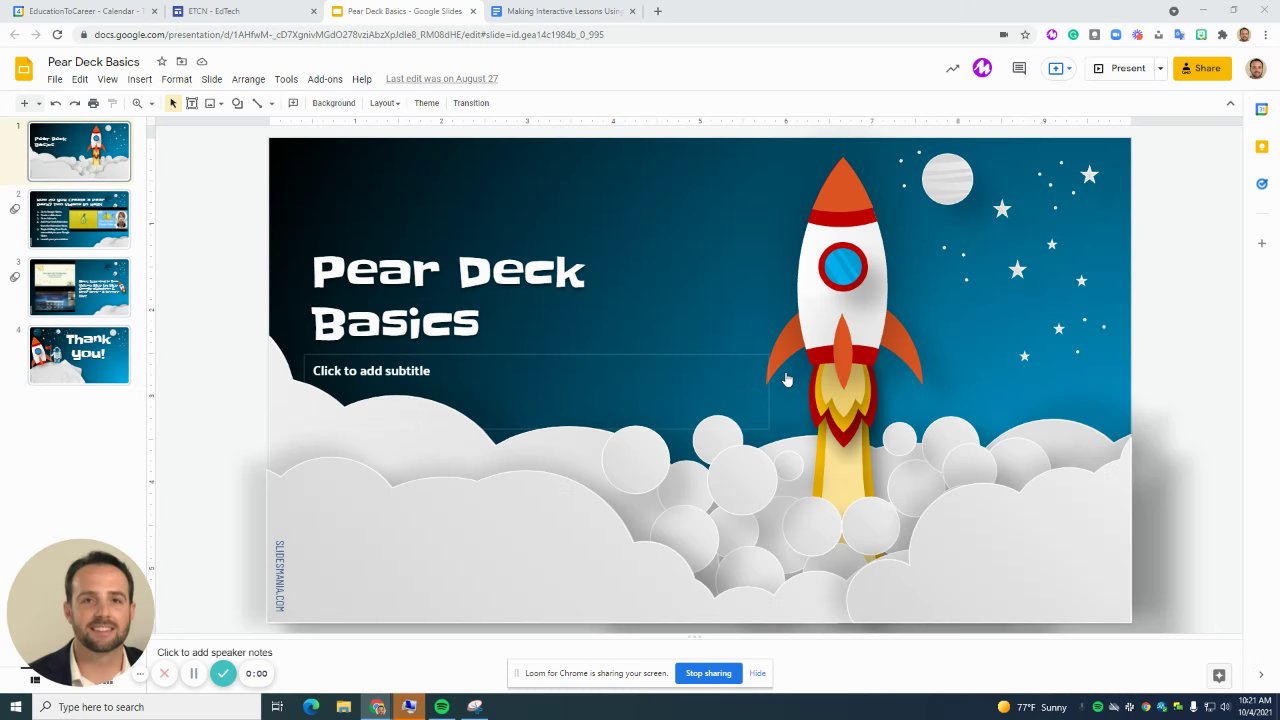Hide the Loom screen sharing notification
This screenshot has width=1280, height=720.
point(758,673)
